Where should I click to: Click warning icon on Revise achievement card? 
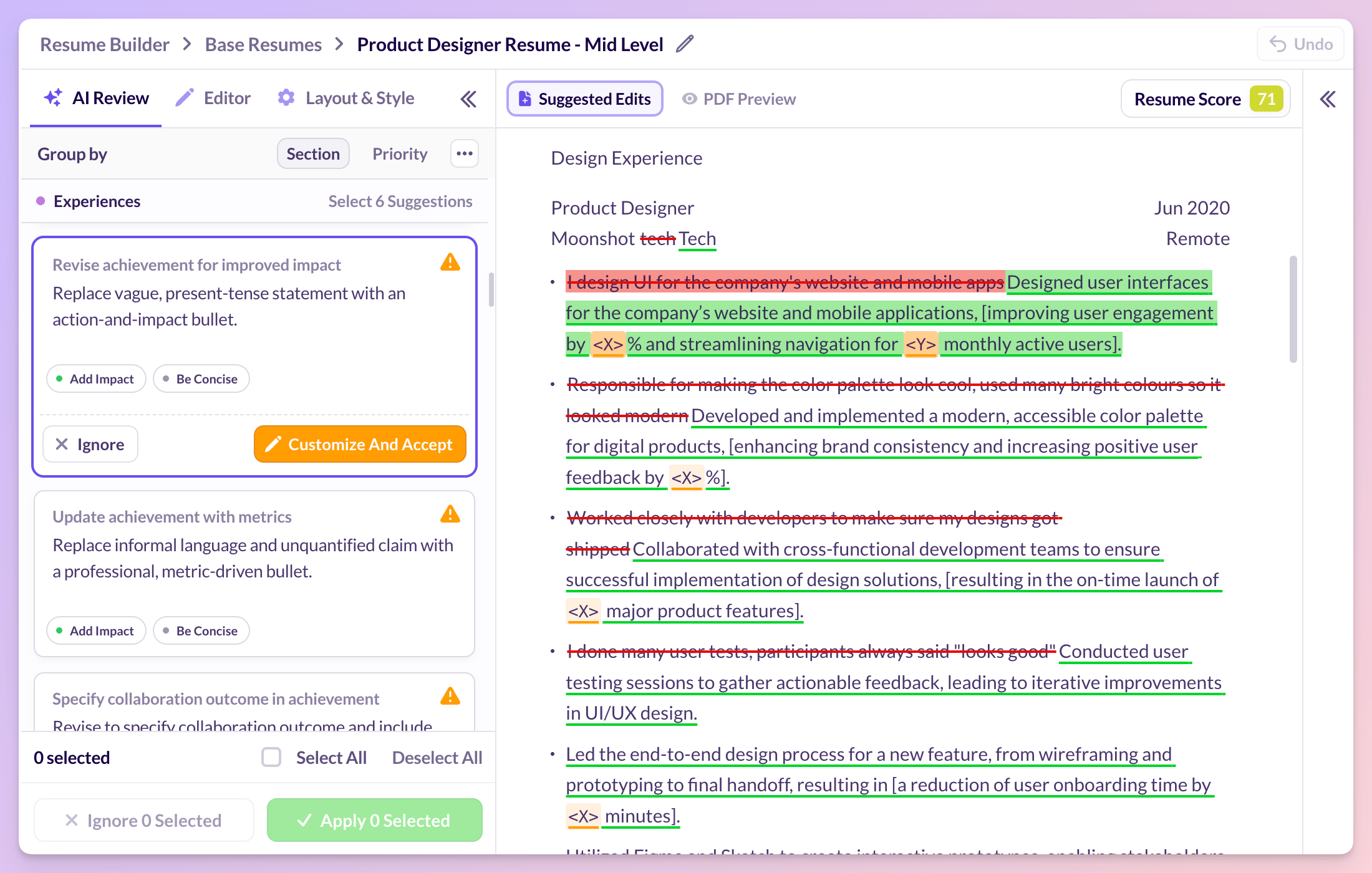pos(450,263)
